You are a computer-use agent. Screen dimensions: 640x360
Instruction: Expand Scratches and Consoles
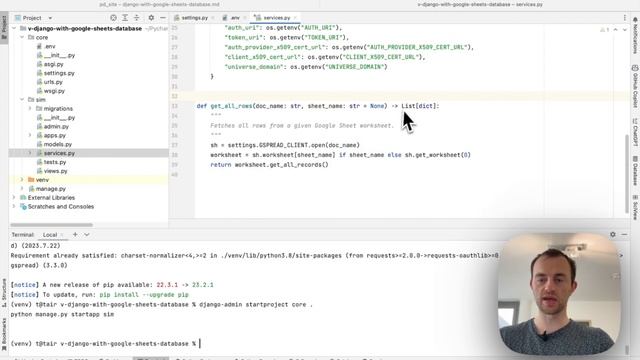click(x=15, y=207)
